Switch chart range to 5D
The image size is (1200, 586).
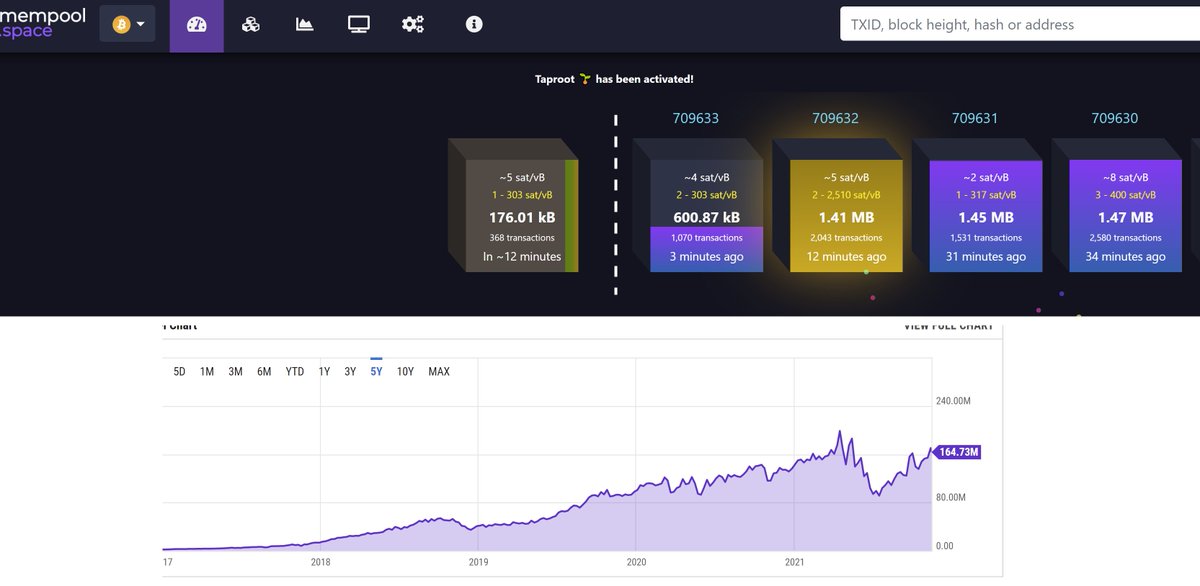[x=179, y=371]
